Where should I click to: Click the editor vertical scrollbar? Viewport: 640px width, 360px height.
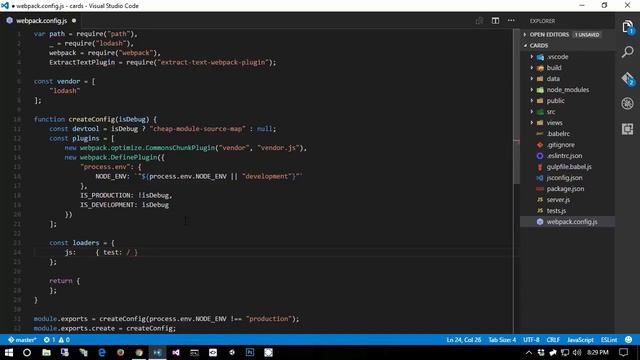[x=516, y=106]
